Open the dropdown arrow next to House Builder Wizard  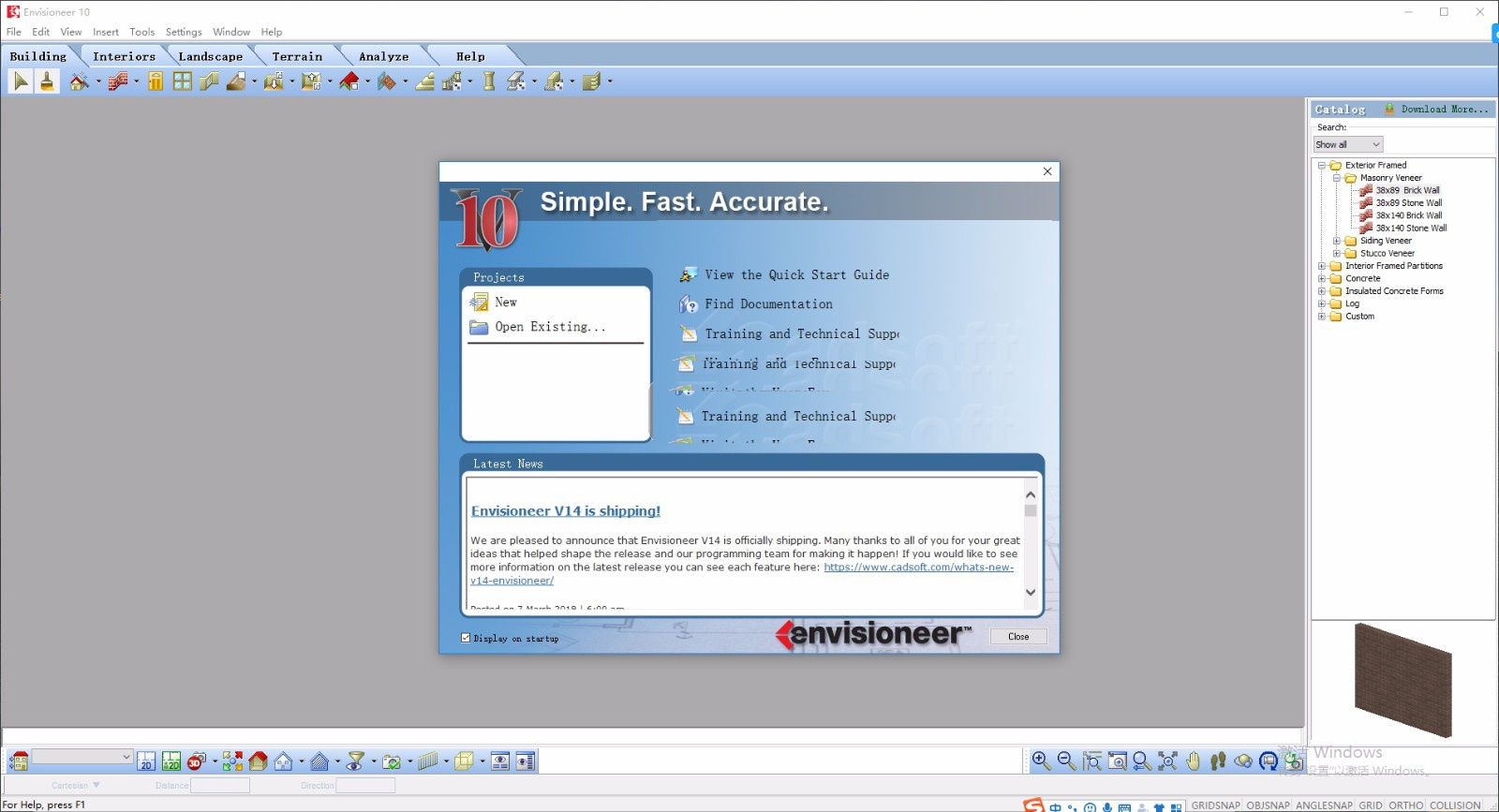click(97, 81)
